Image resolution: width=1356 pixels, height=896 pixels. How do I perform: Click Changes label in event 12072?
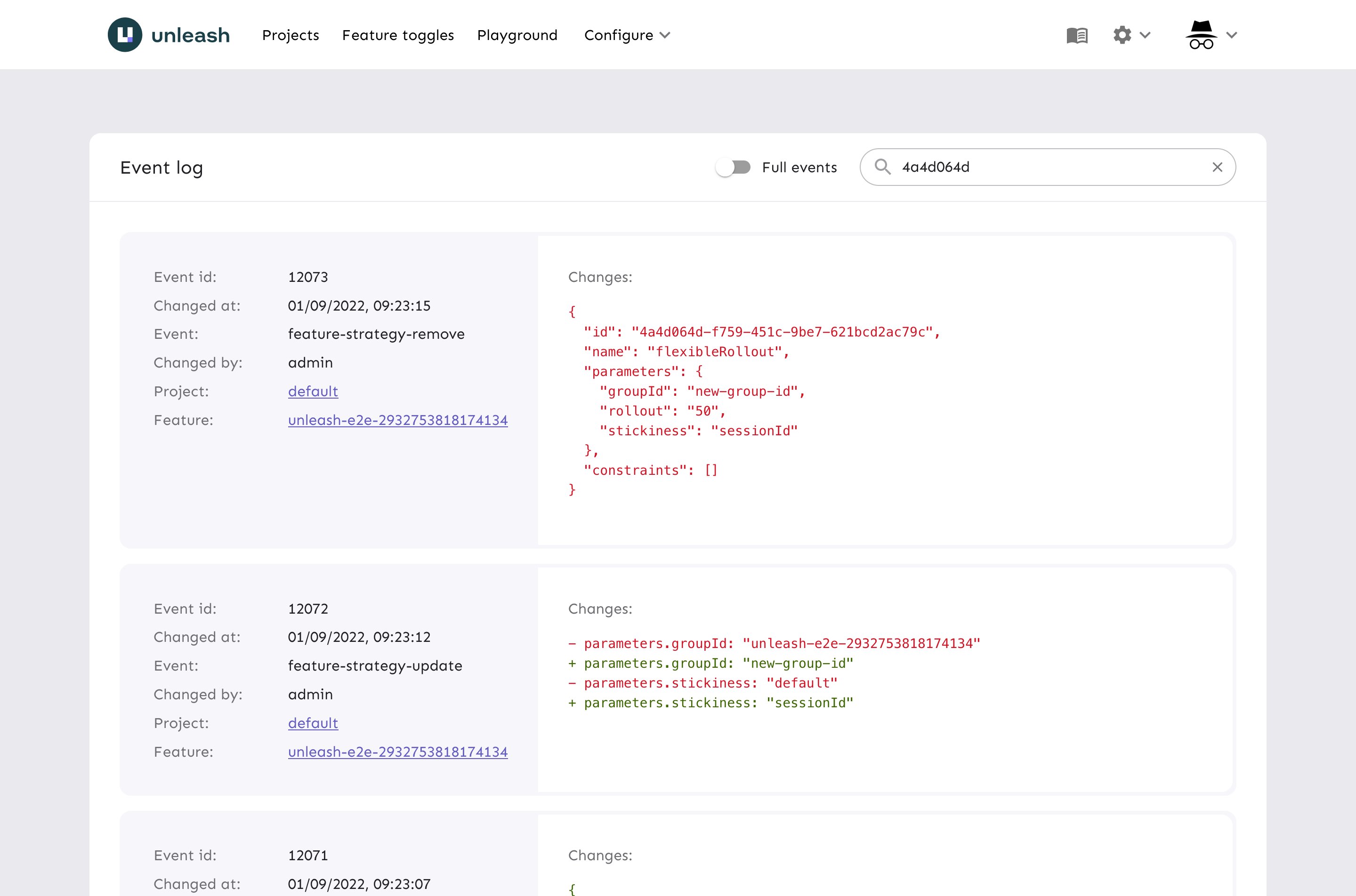[600, 608]
